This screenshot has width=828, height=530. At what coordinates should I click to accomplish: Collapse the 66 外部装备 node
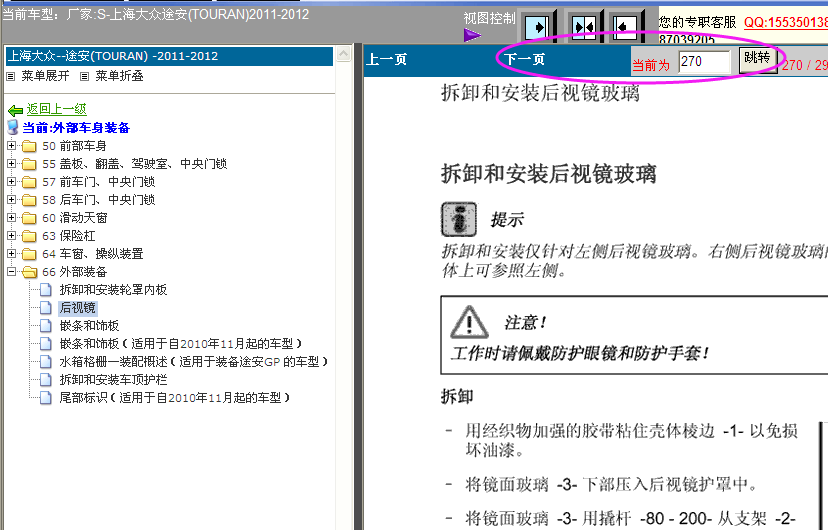[x=11, y=271]
